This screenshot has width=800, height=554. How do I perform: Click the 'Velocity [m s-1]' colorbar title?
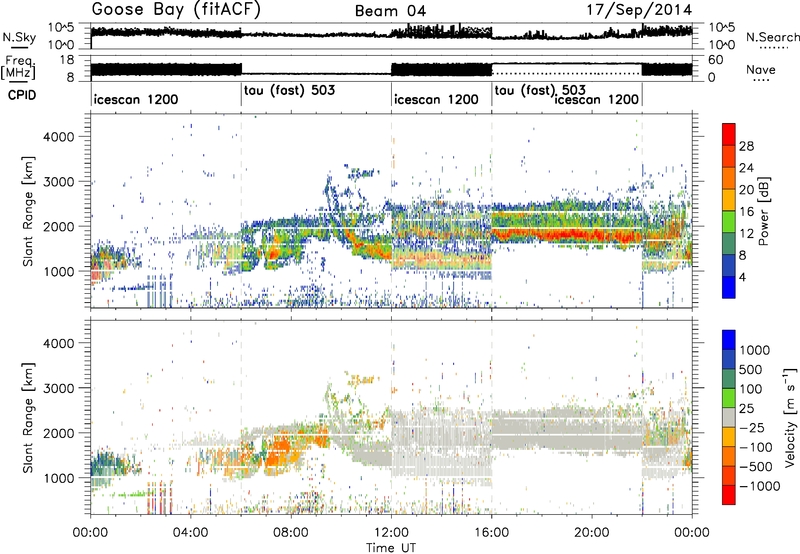pyautogui.click(x=790, y=417)
